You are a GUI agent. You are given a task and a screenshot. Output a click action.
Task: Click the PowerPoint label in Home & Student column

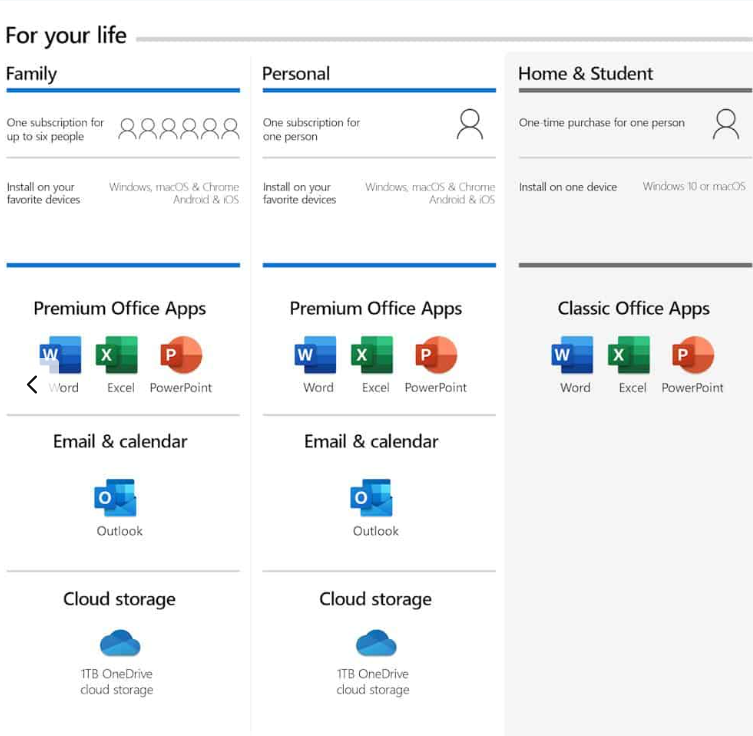coord(692,388)
